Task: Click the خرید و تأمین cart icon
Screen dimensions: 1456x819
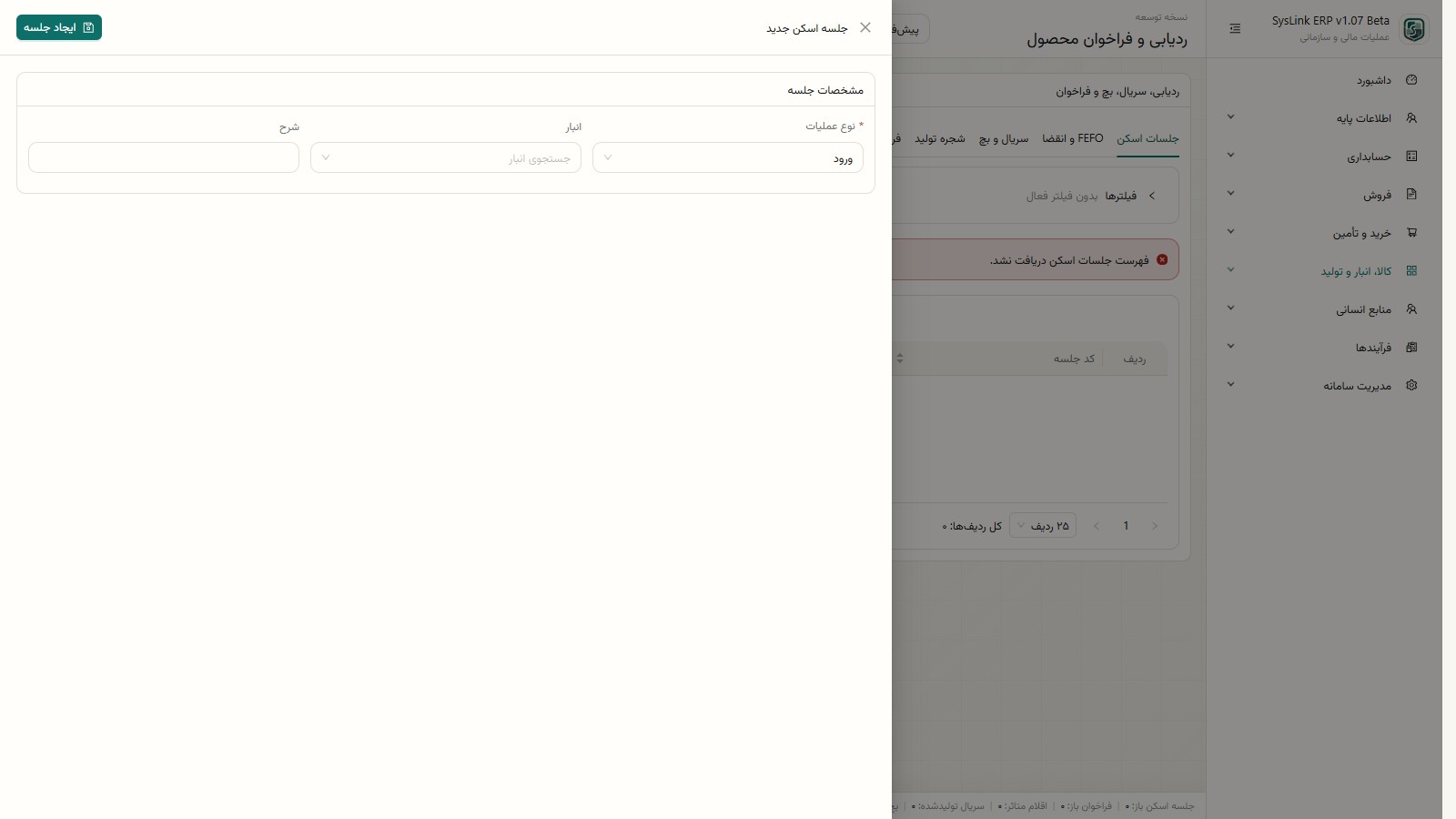Action: pos(1411,233)
